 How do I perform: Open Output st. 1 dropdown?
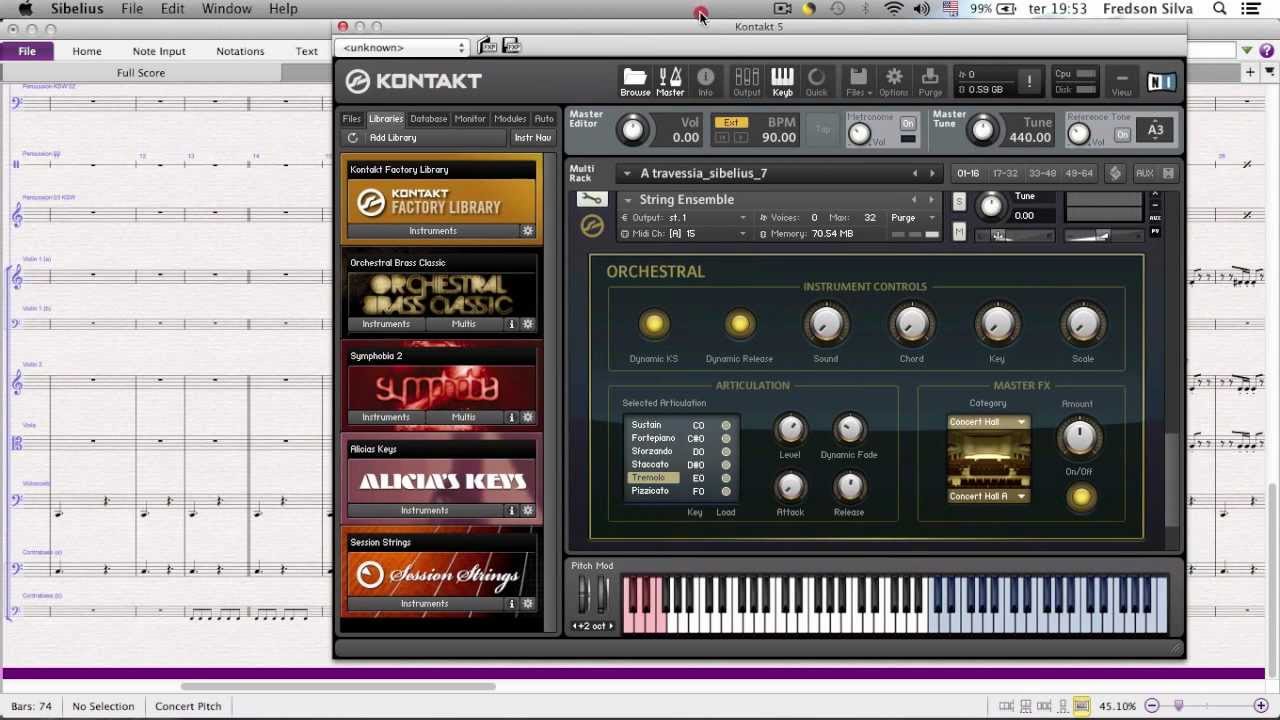pos(684,218)
